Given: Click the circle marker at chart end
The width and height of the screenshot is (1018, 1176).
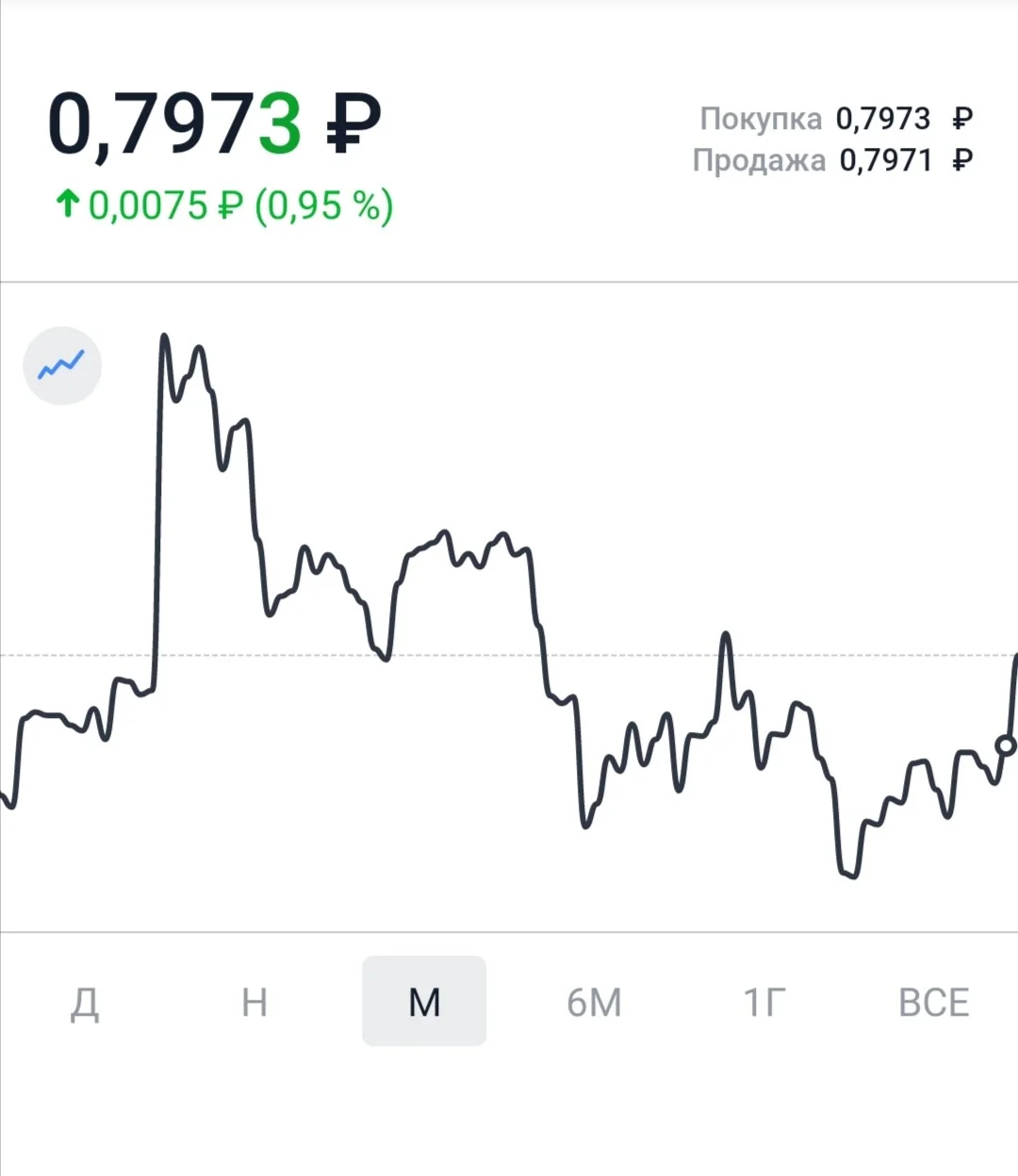Looking at the screenshot, I should 1006,746.
